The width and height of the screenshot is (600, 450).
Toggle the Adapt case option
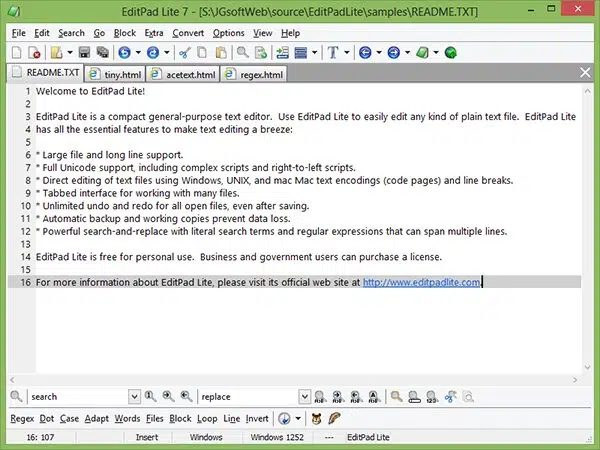pos(96,419)
